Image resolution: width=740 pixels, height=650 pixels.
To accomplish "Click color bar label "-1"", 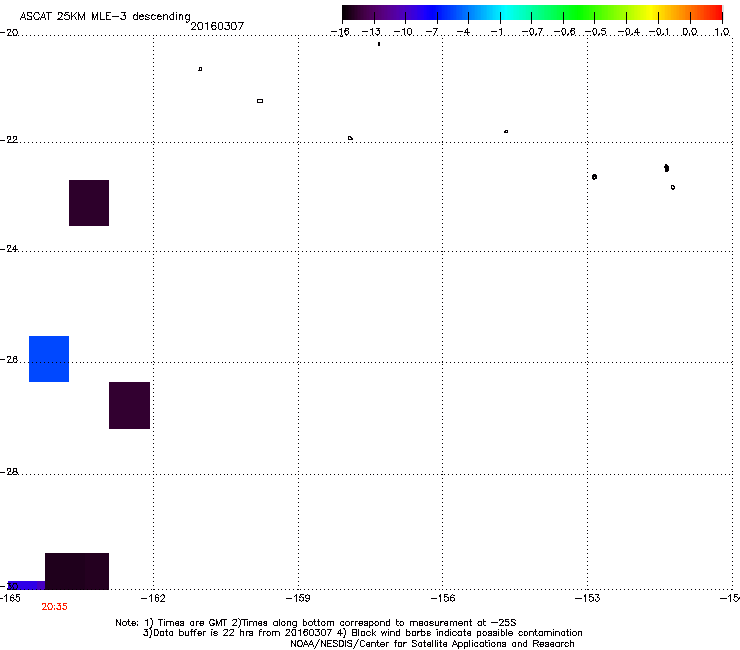I will tap(496, 32).
